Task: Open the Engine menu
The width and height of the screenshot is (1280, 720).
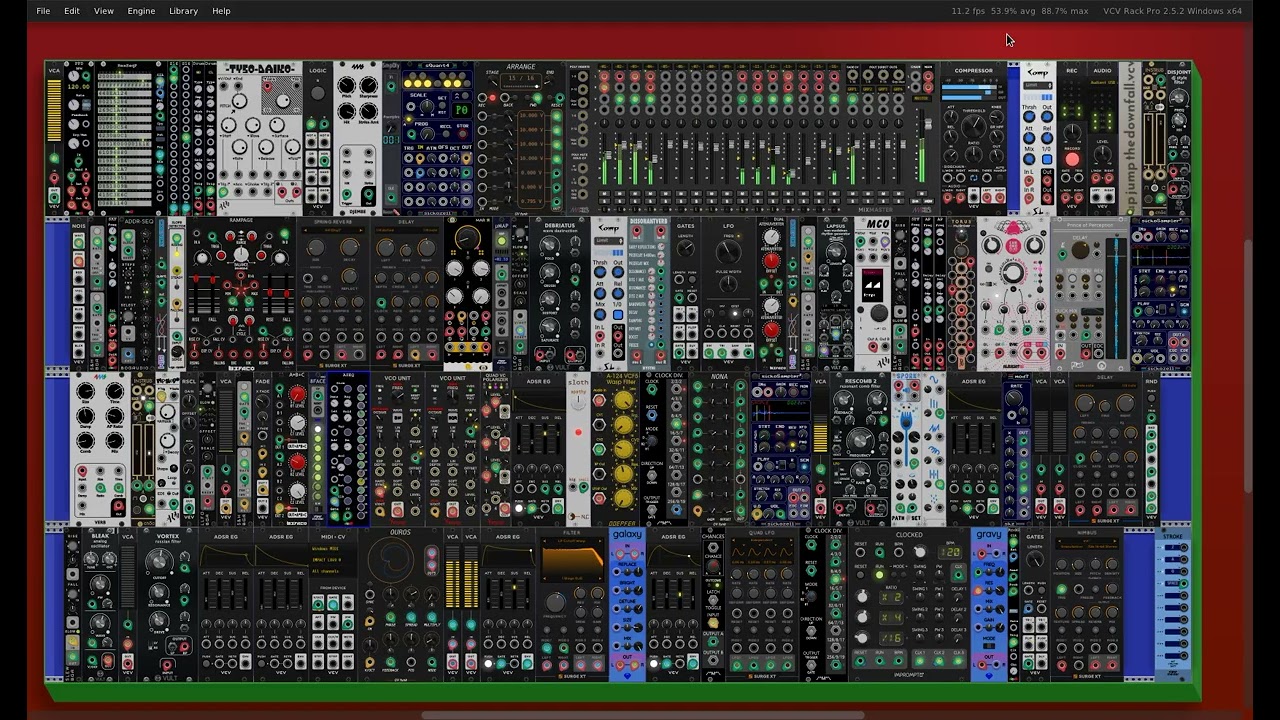Action: [141, 11]
